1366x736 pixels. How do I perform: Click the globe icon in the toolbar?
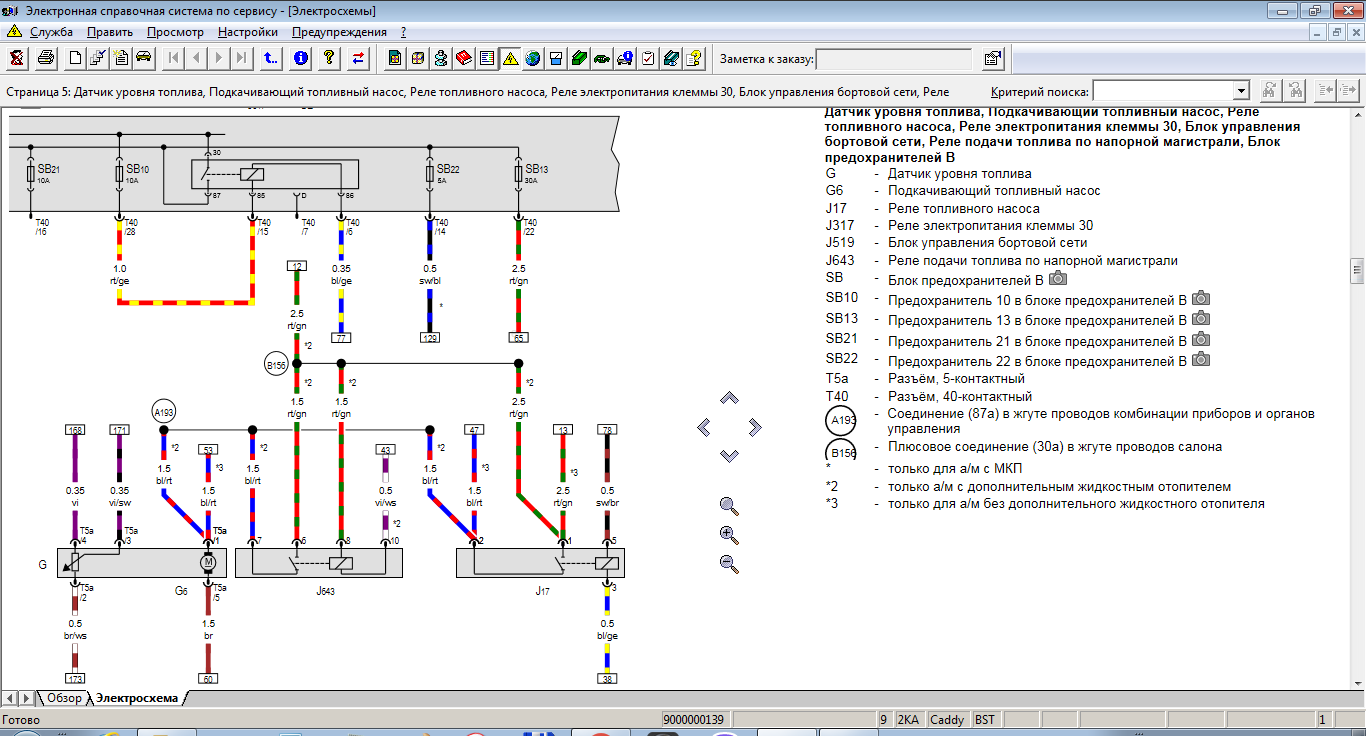[x=532, y=58]
